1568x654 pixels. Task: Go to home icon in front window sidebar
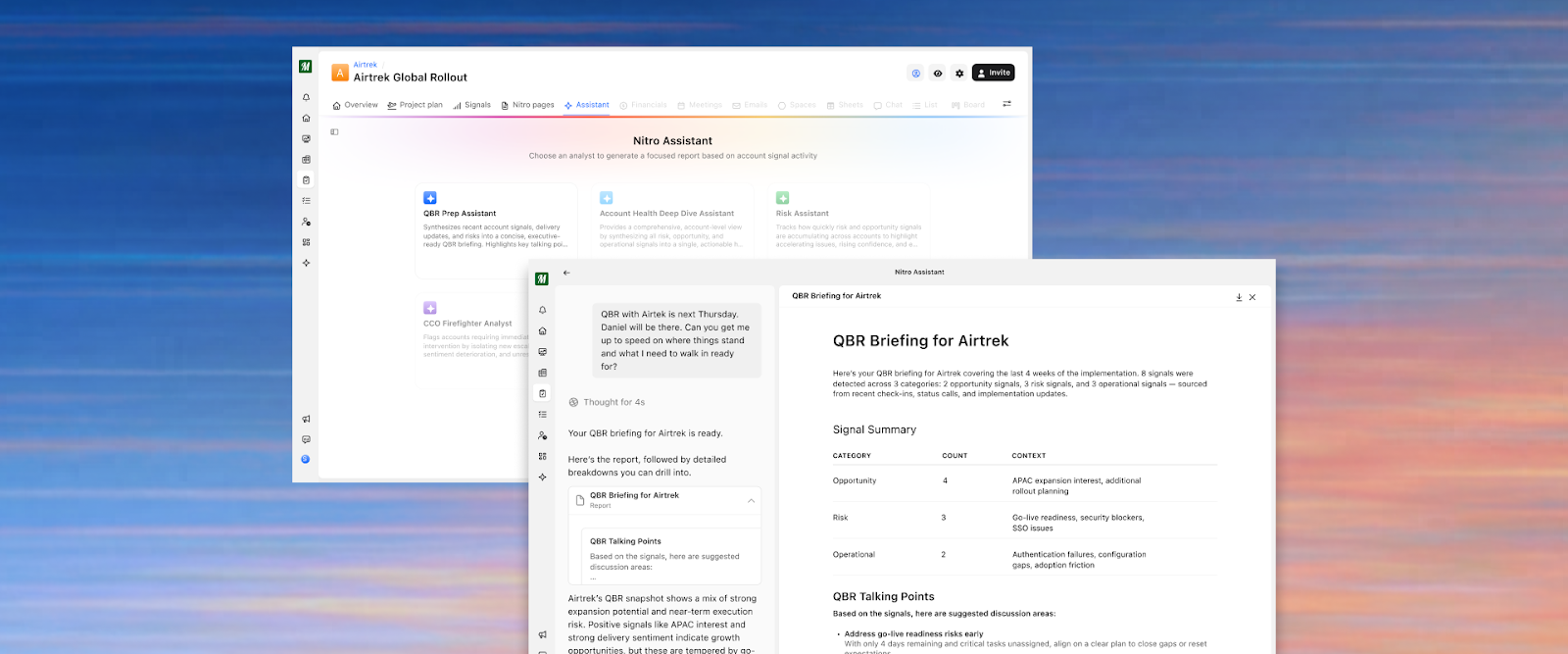point(542,331)
